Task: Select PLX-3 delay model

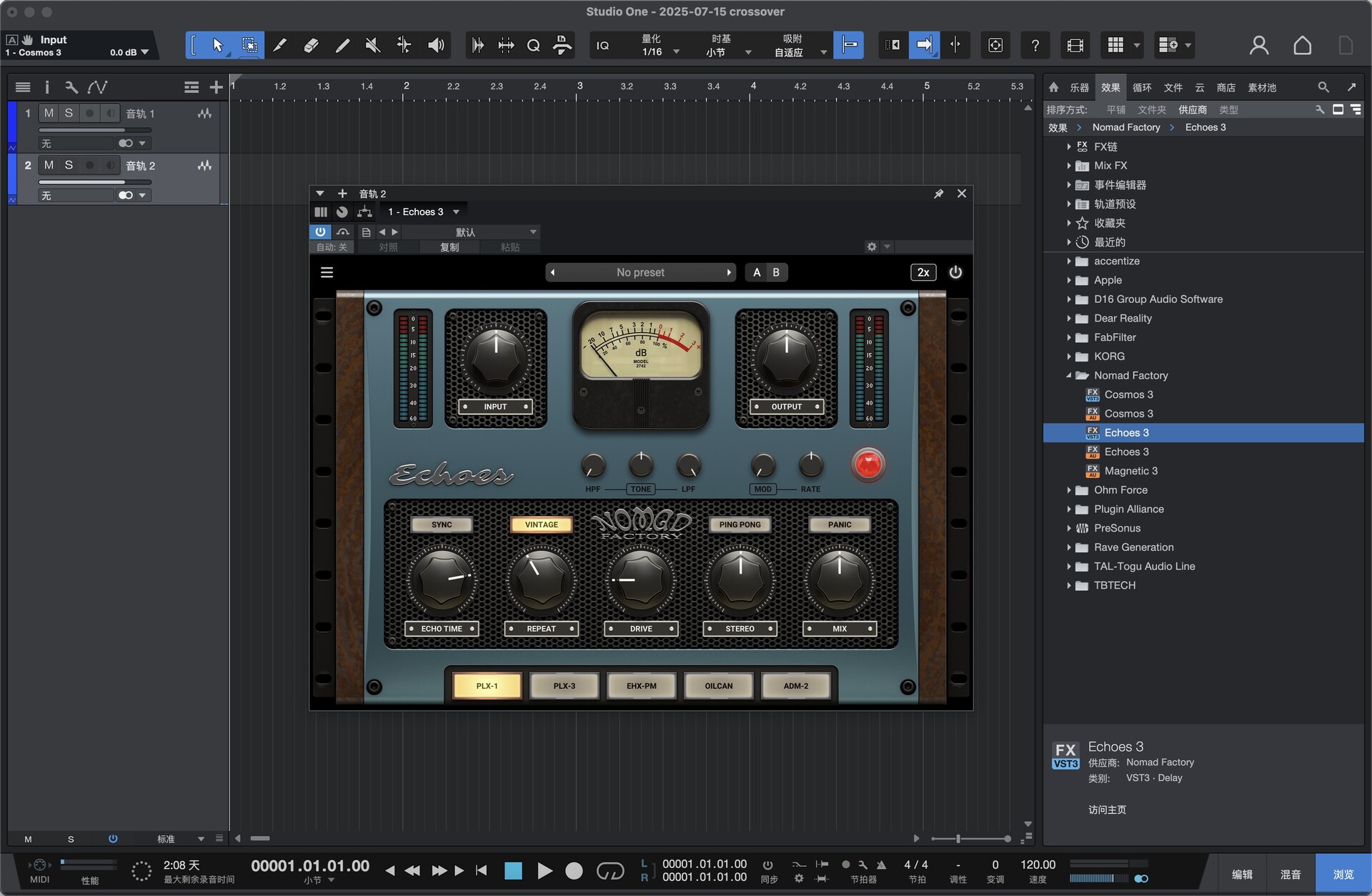Action: (x=564, y=685)
